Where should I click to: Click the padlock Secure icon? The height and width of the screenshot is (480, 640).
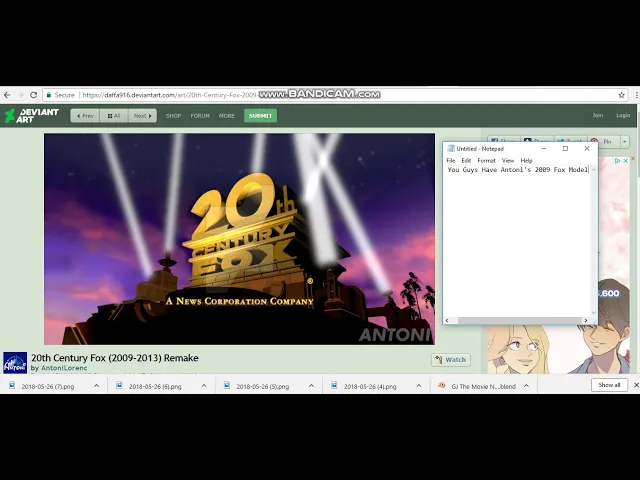(x=49, y=95)
